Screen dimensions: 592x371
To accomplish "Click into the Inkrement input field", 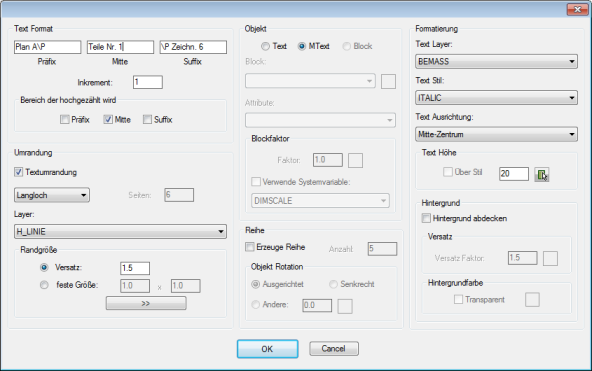I will (x=148, y=82).
